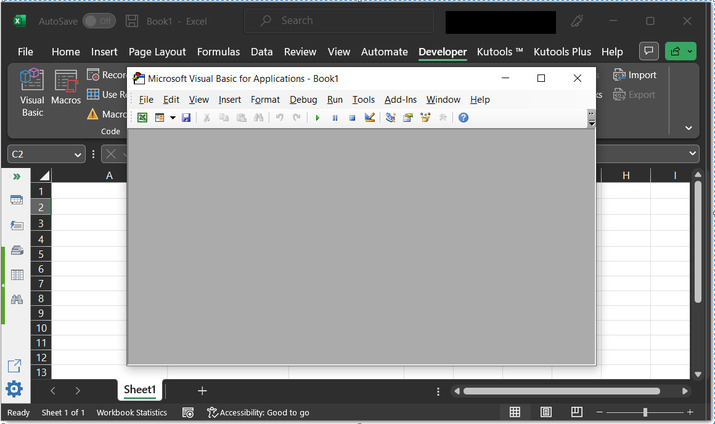Screen dimensions: 715x424
Task: Switch to the Page Layout ribbon tab
Action: [157, 52]
